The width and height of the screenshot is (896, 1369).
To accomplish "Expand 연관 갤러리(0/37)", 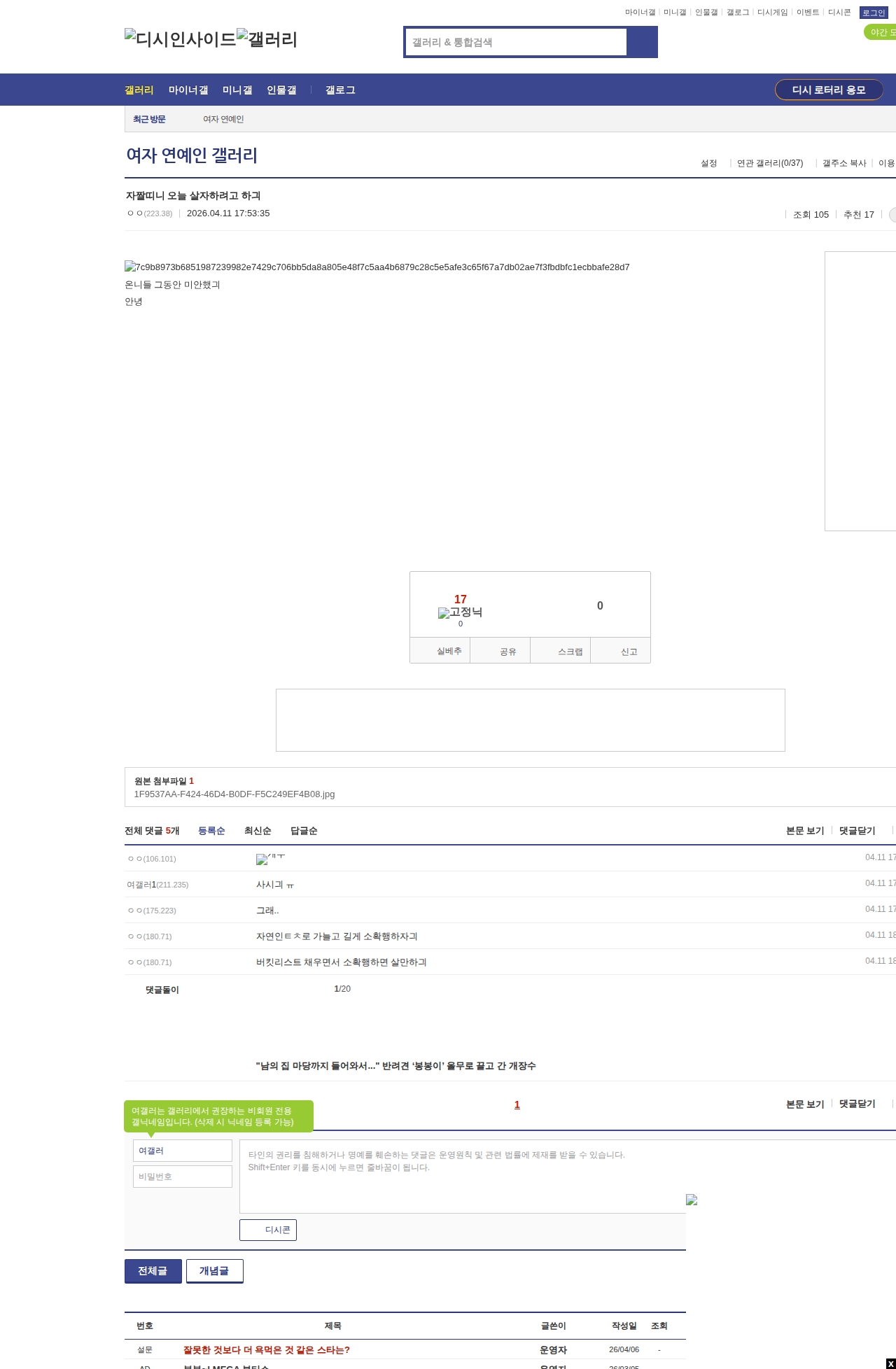I will pyautogui.click(x=770, y=163).
